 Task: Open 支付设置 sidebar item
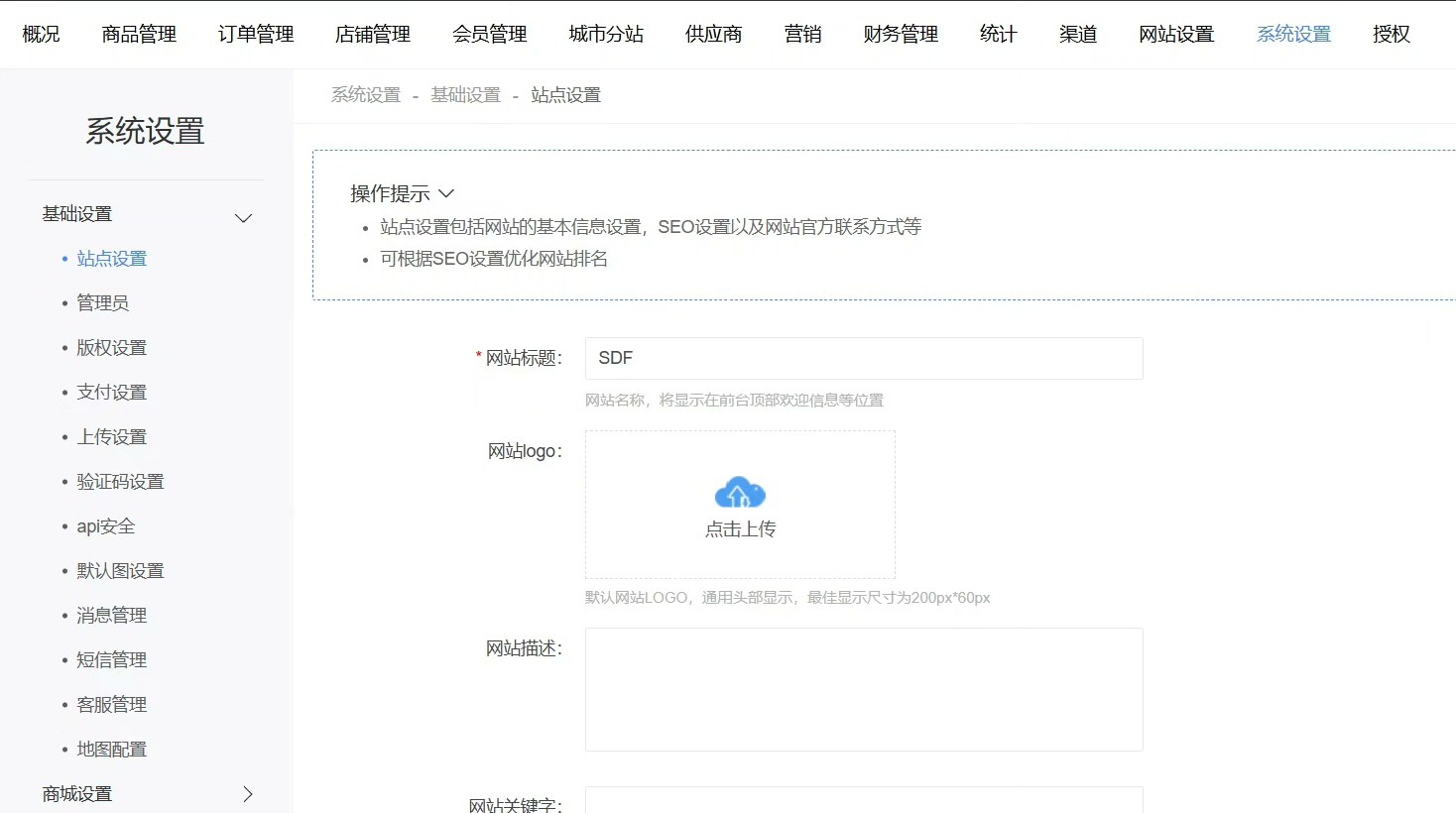point(112,392)
